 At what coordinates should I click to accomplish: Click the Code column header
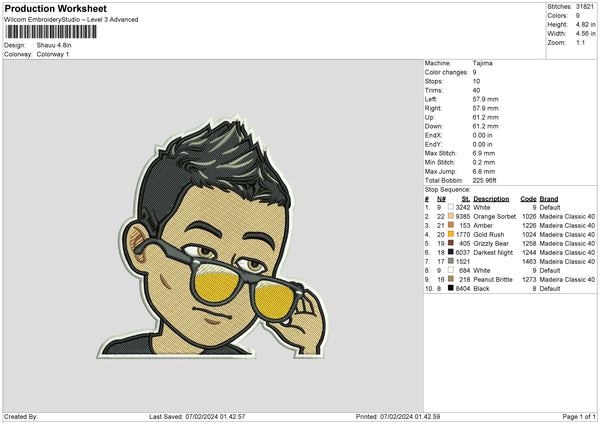(x=528, y=199)
